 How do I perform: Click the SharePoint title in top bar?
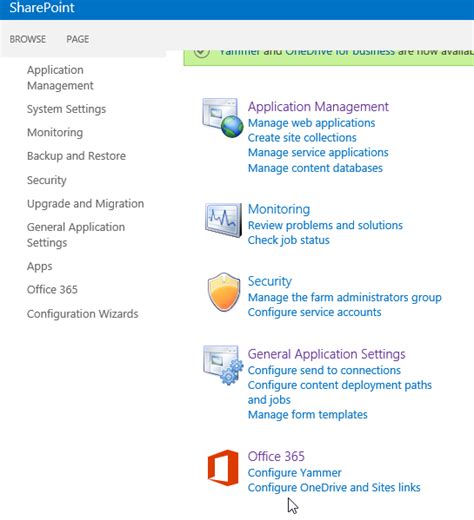pos(42,7)
